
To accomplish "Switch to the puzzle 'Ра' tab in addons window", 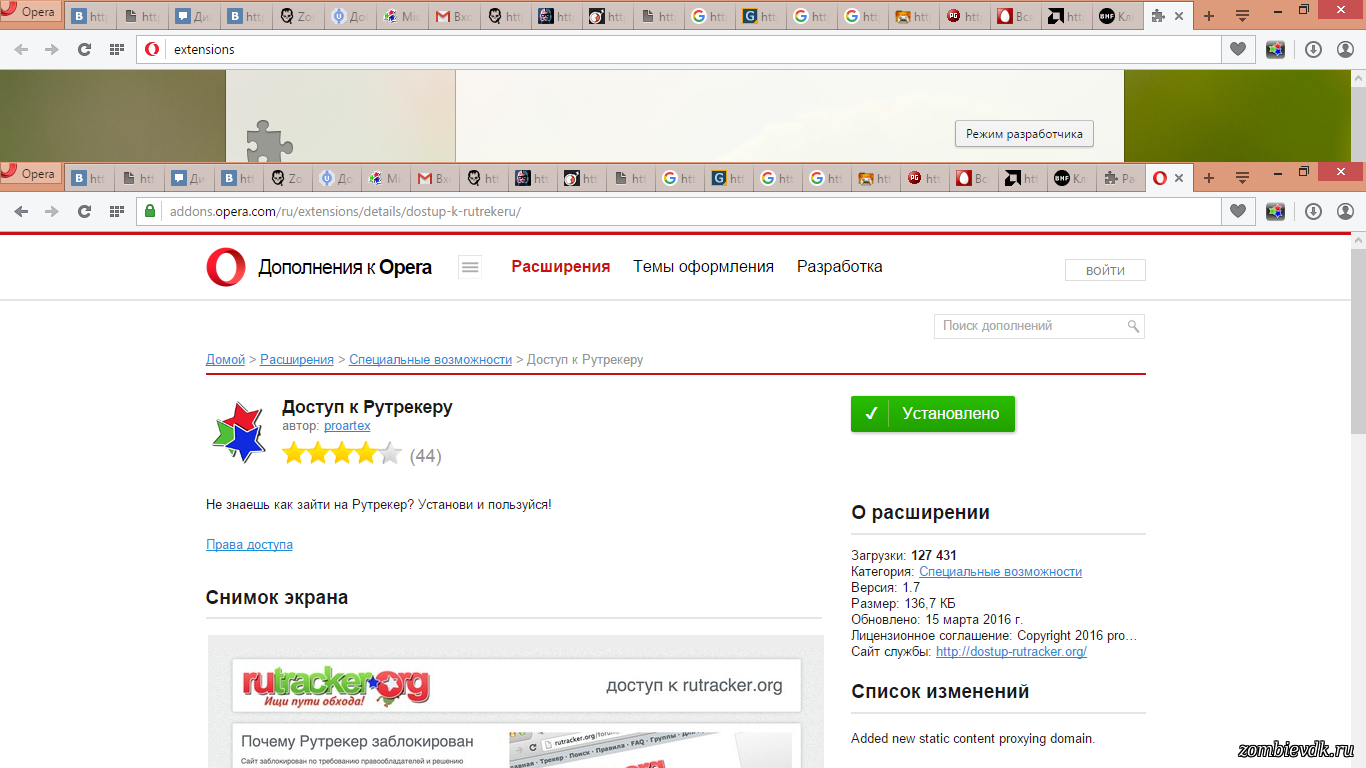I will point(1119,178).
